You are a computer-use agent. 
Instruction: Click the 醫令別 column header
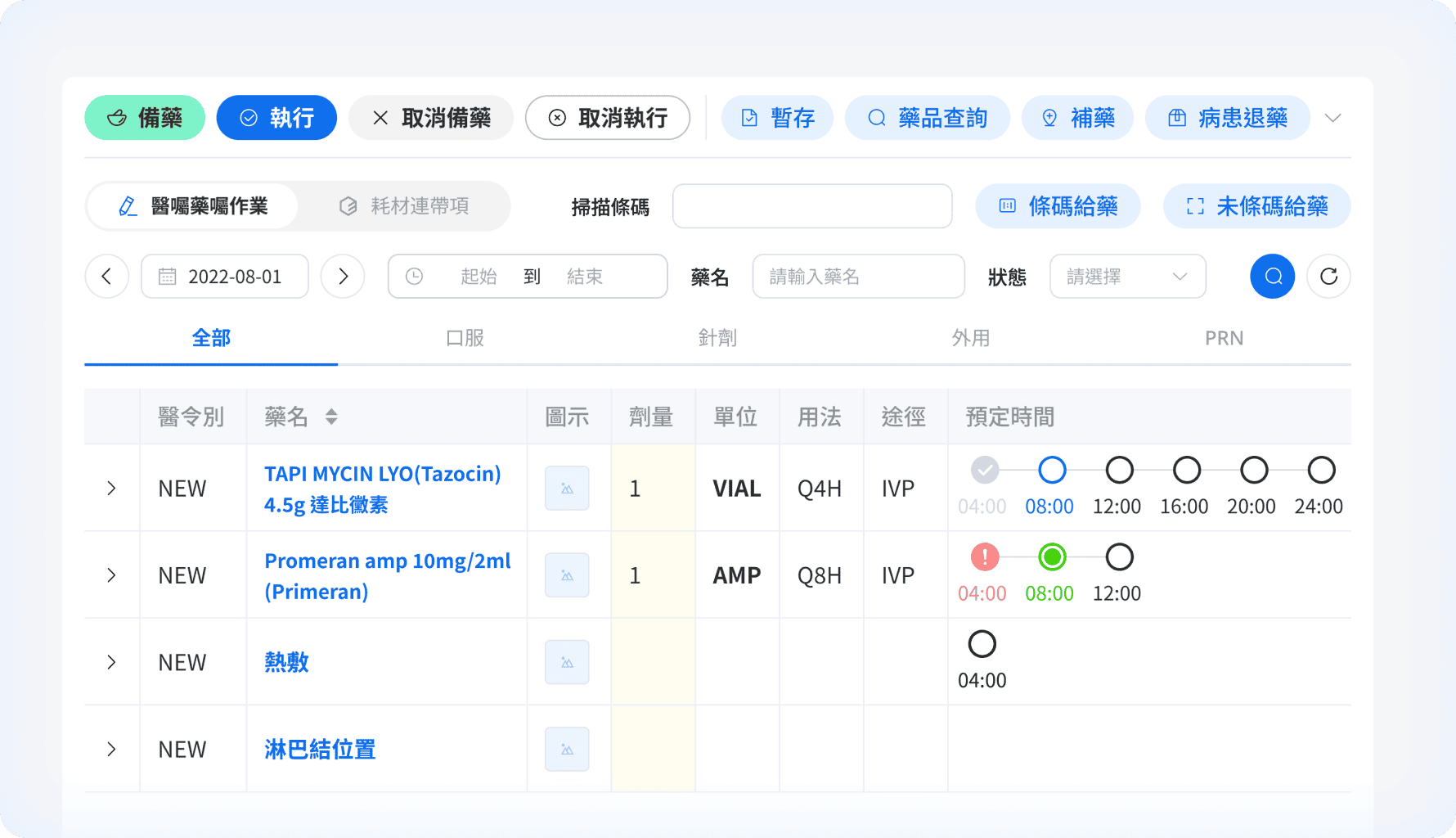191,417
